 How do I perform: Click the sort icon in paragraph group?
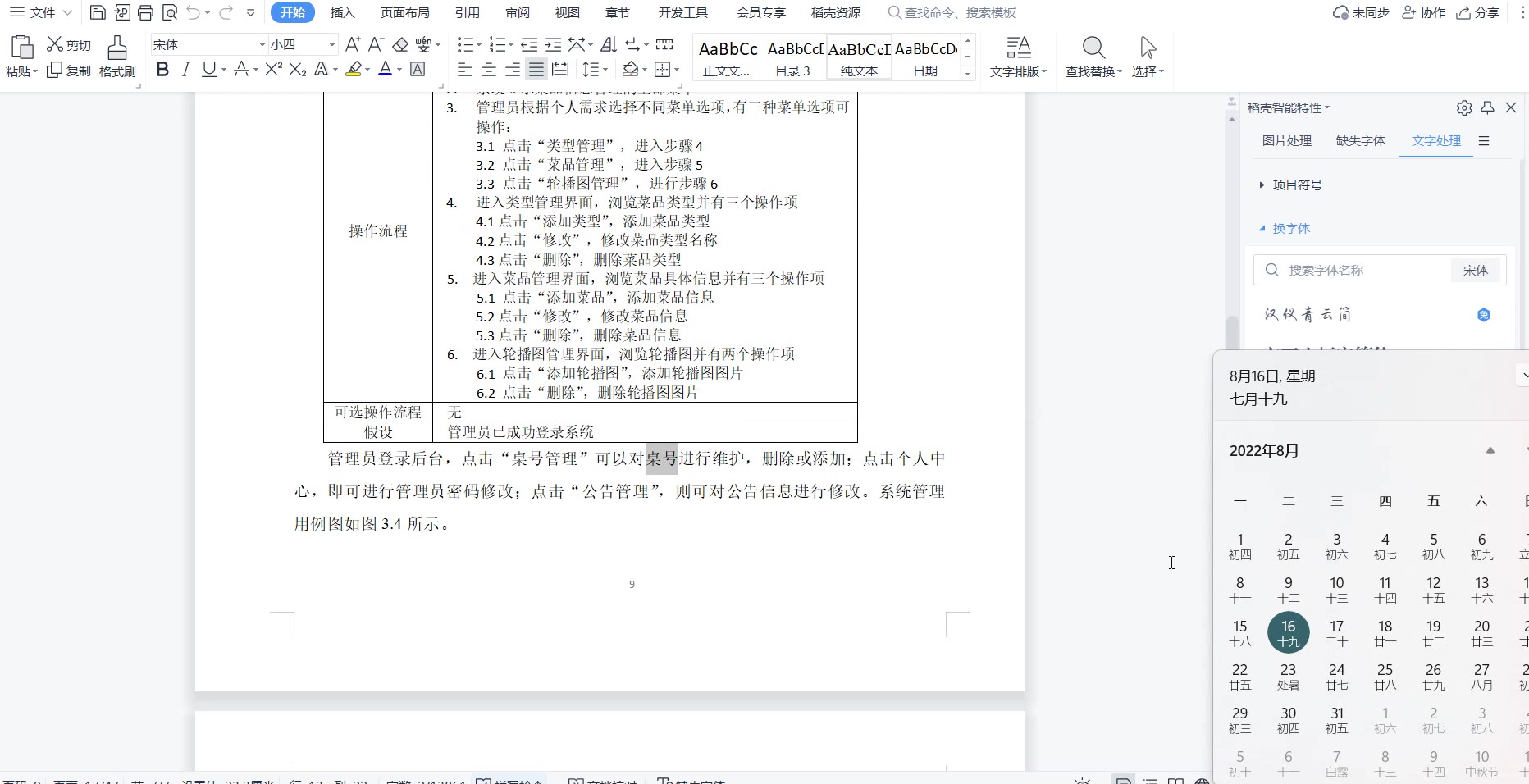[x=609, y=44]
